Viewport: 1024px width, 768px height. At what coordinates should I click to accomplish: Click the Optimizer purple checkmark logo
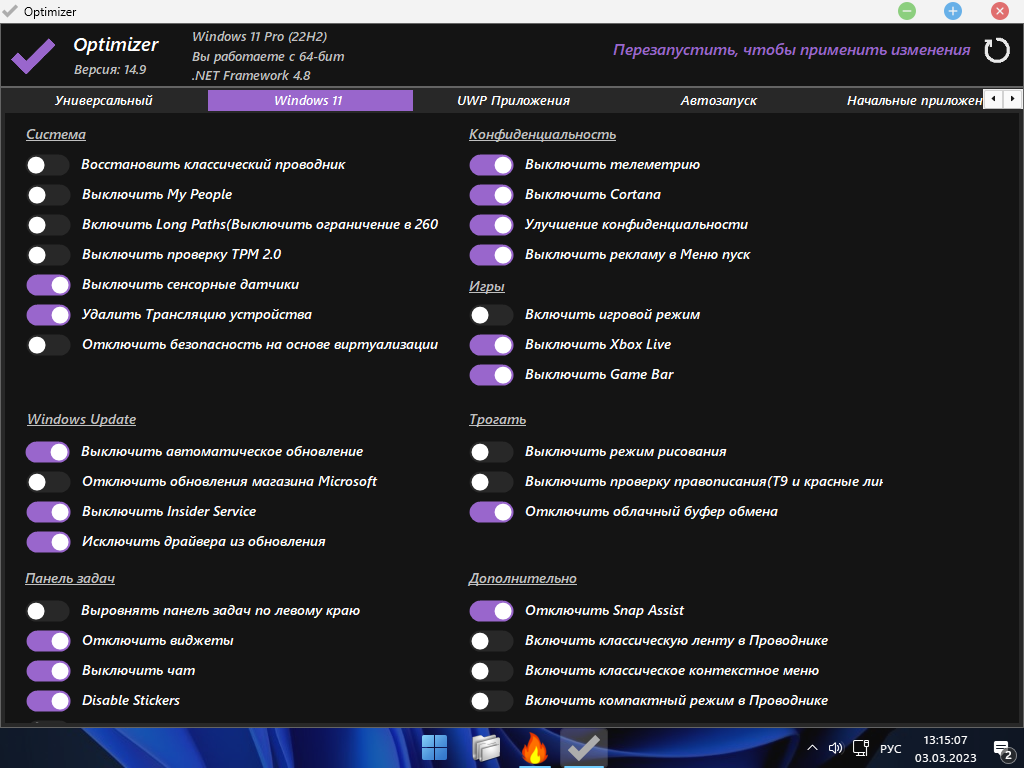click(33, 56)
